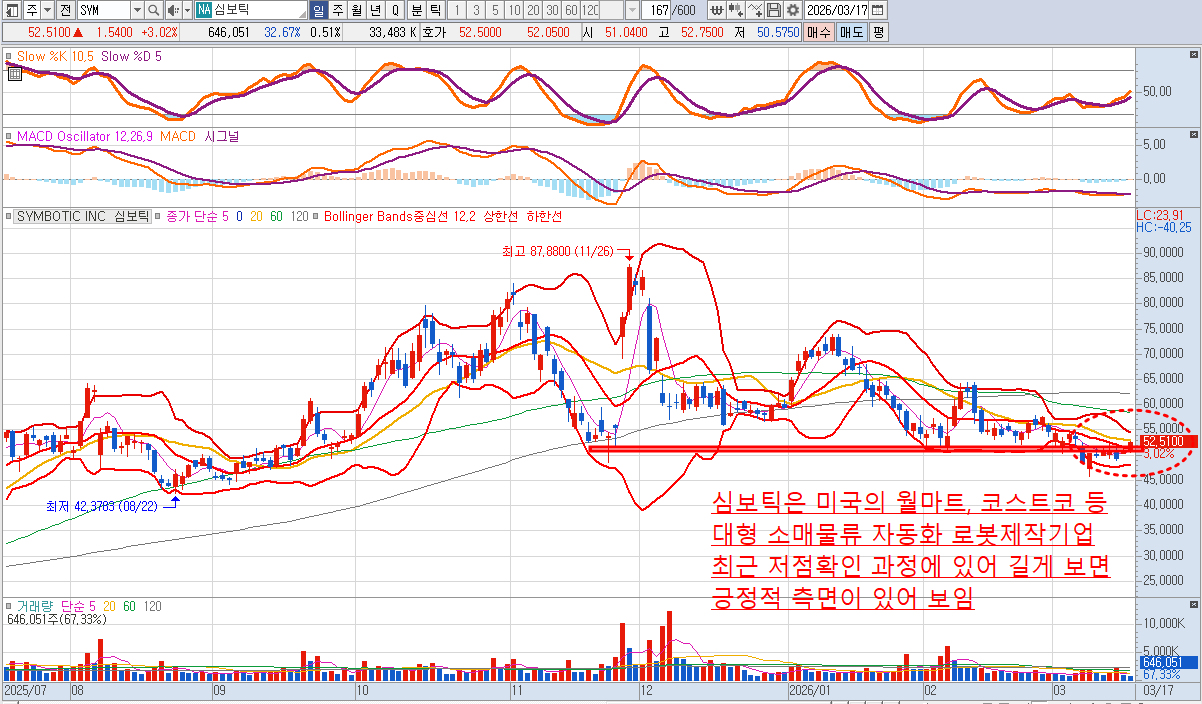Expand the dropdown next to 주 button
The image size is (1202, 704).
(47, 10)
